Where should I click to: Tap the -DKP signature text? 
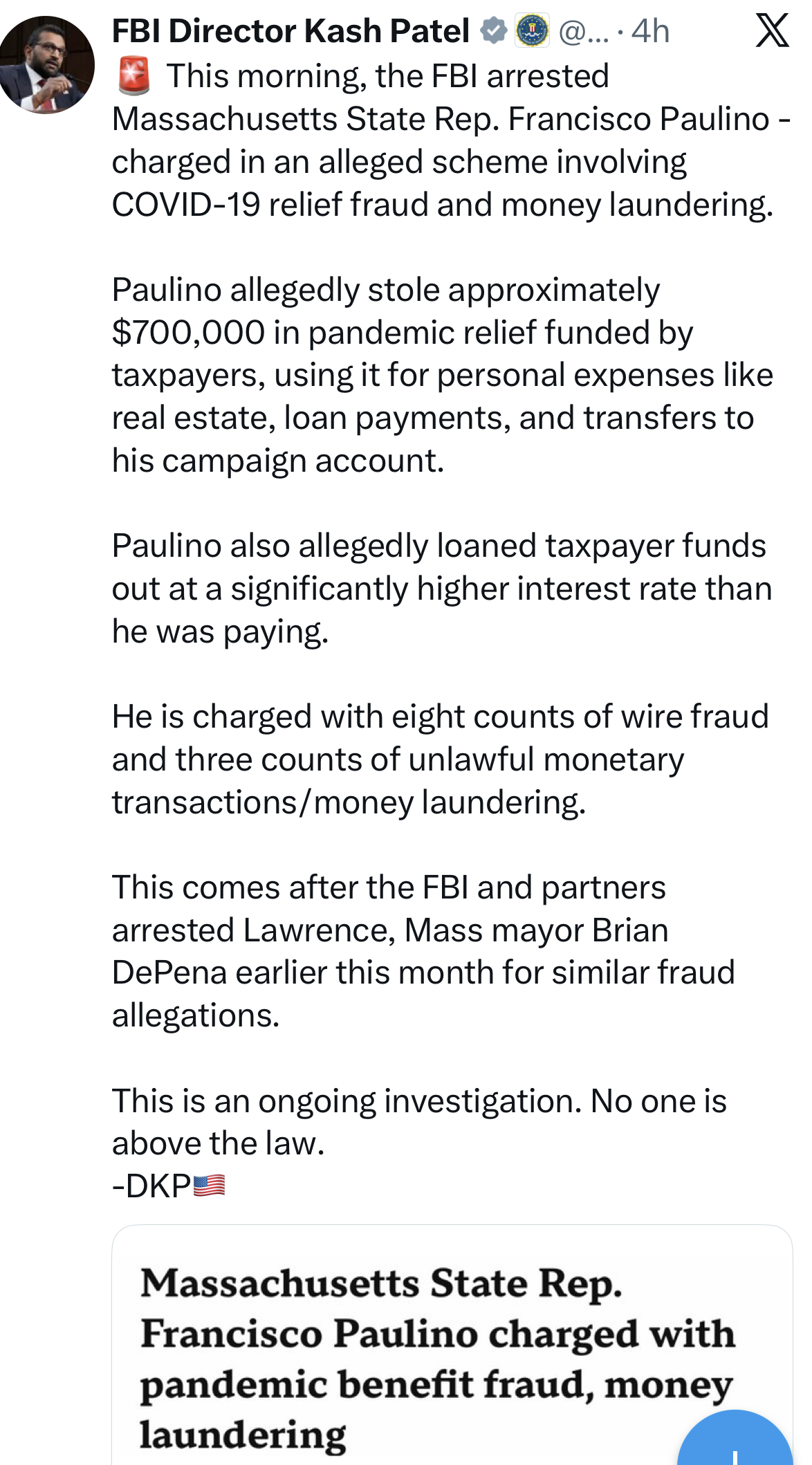(x=151, y=1186)
